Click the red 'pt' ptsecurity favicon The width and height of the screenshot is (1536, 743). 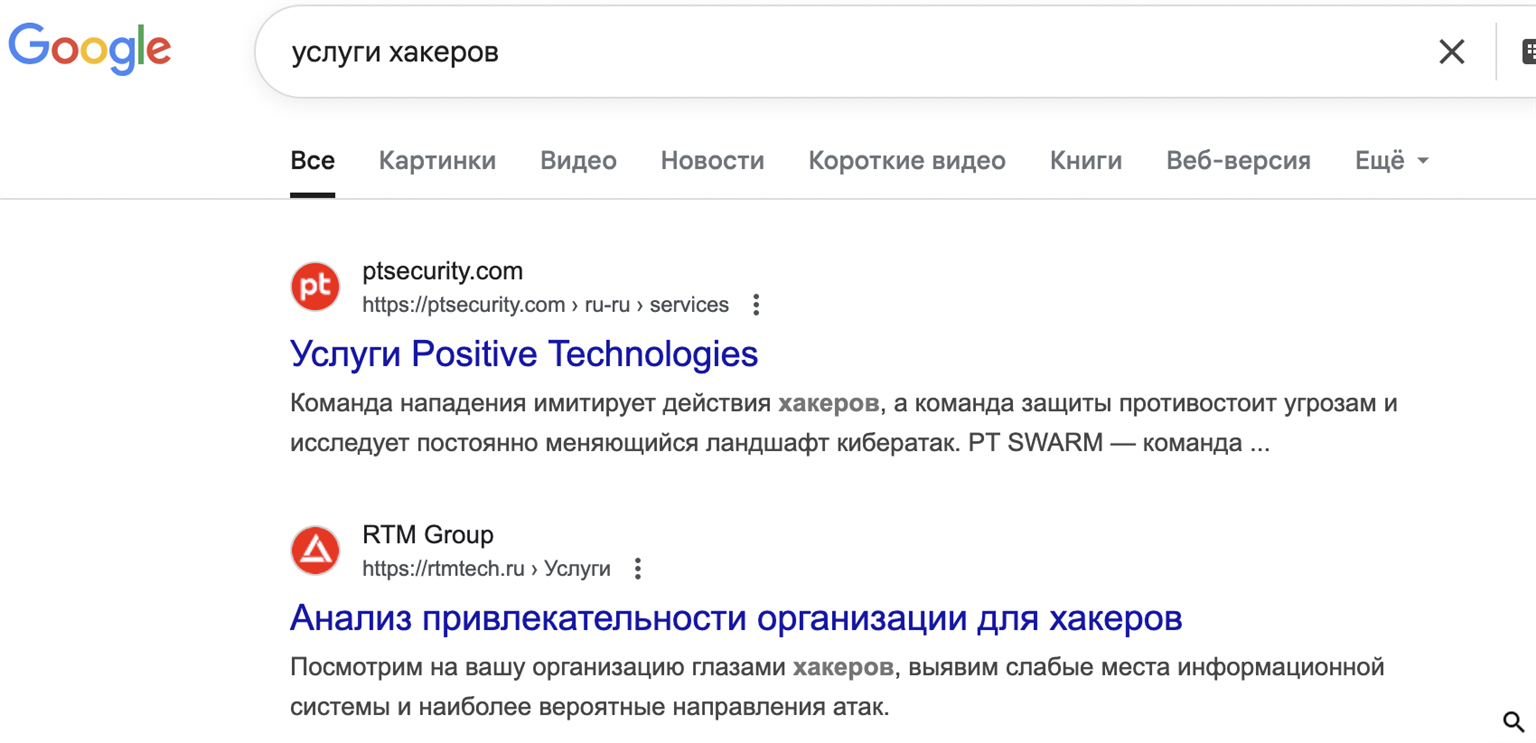tap(315, 287)
